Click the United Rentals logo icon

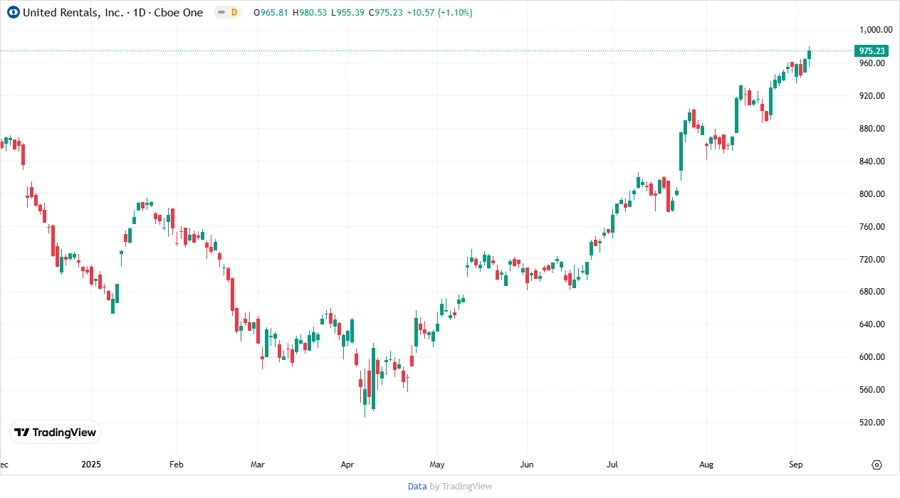click(x=13, y=12)
